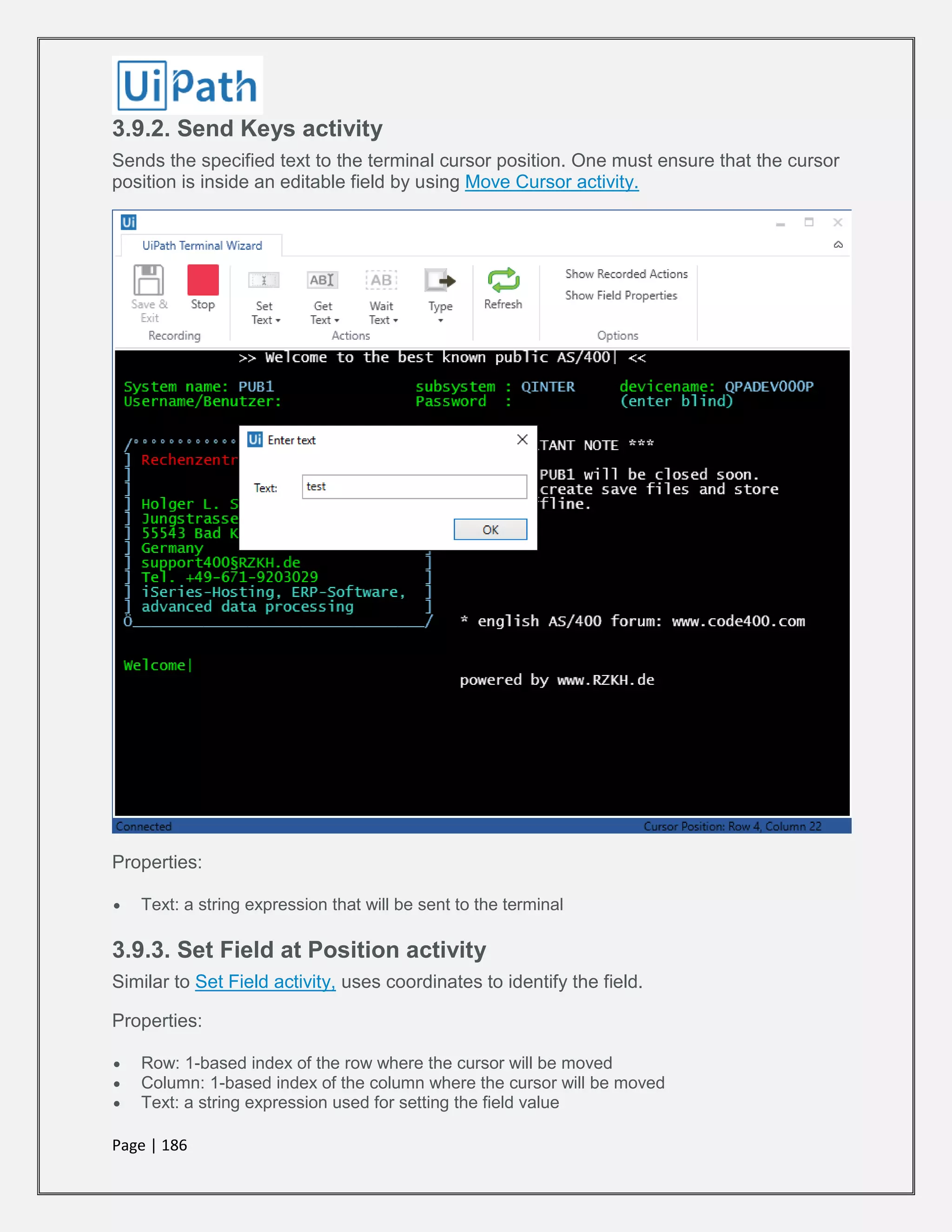Screen dimensions: 952x1232
Task: Click the Save & Exit floppy disk icon
Action: (148, 280)
